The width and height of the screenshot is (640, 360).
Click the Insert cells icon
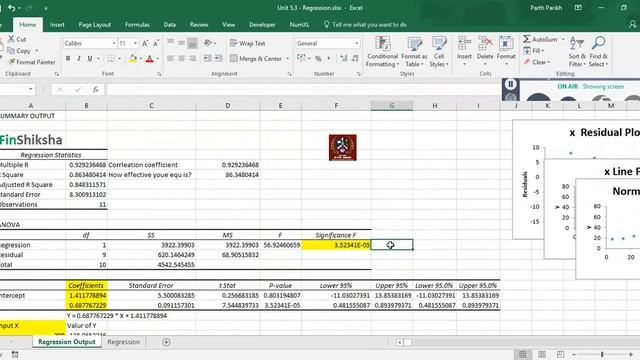point(464,43)
